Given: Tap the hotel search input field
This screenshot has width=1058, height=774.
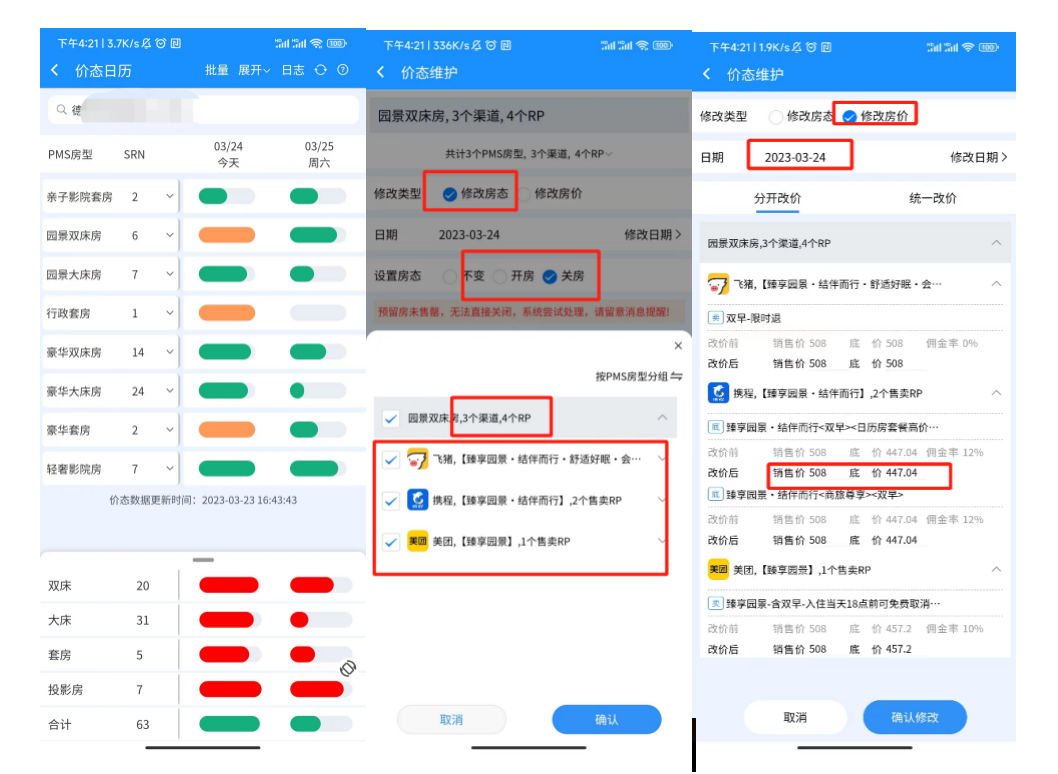Looking at the screenshot, I should [203, 110].
